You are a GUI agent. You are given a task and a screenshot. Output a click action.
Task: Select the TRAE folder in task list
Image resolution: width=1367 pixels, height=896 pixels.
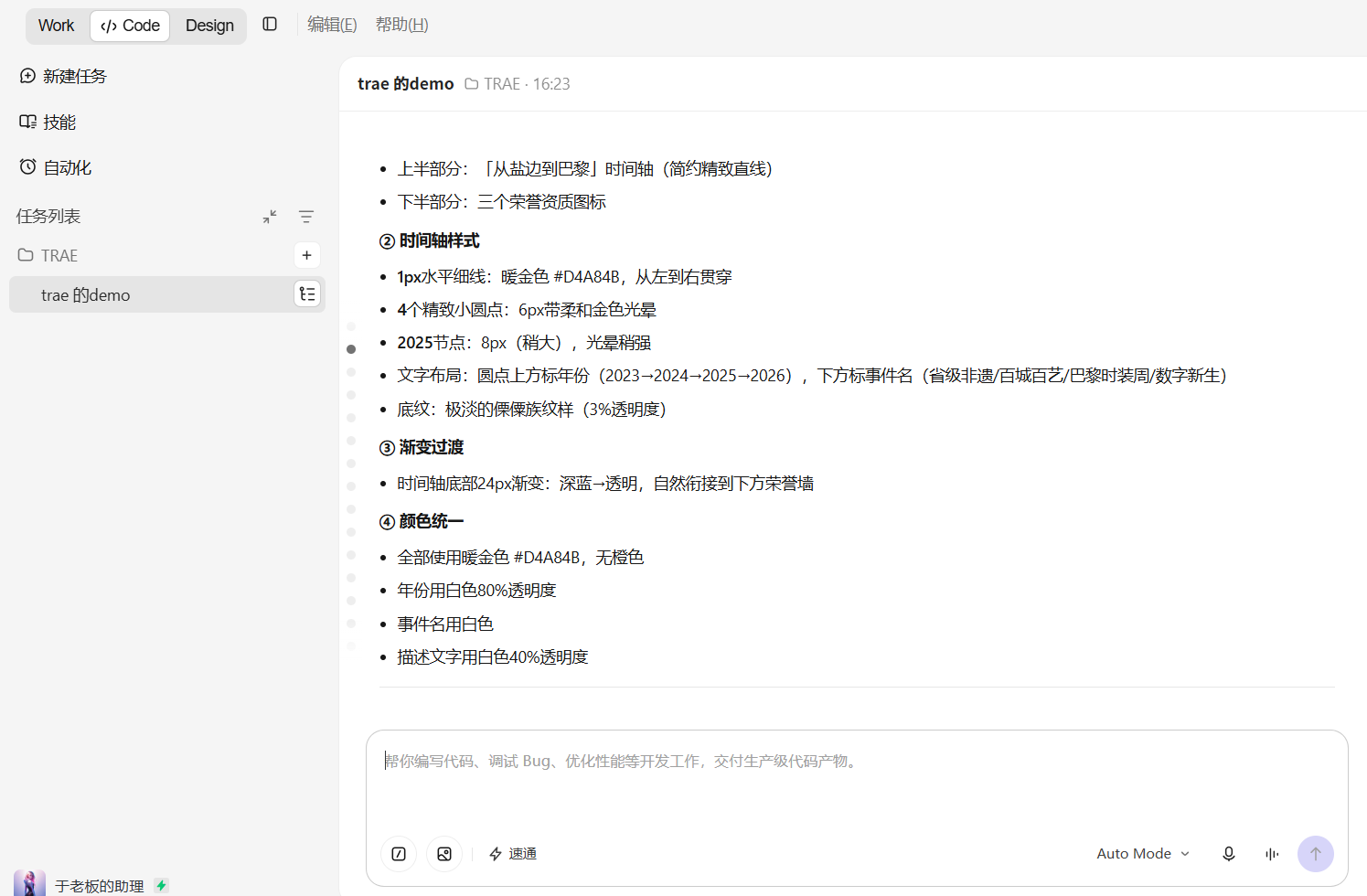pyautogui.click(x=48, y=255)
